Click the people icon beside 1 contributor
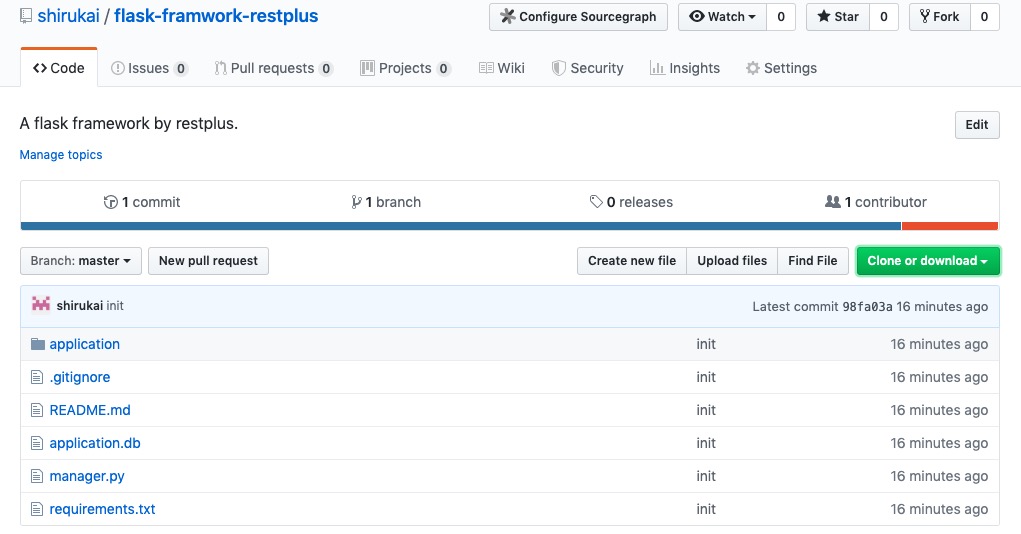 833,202
